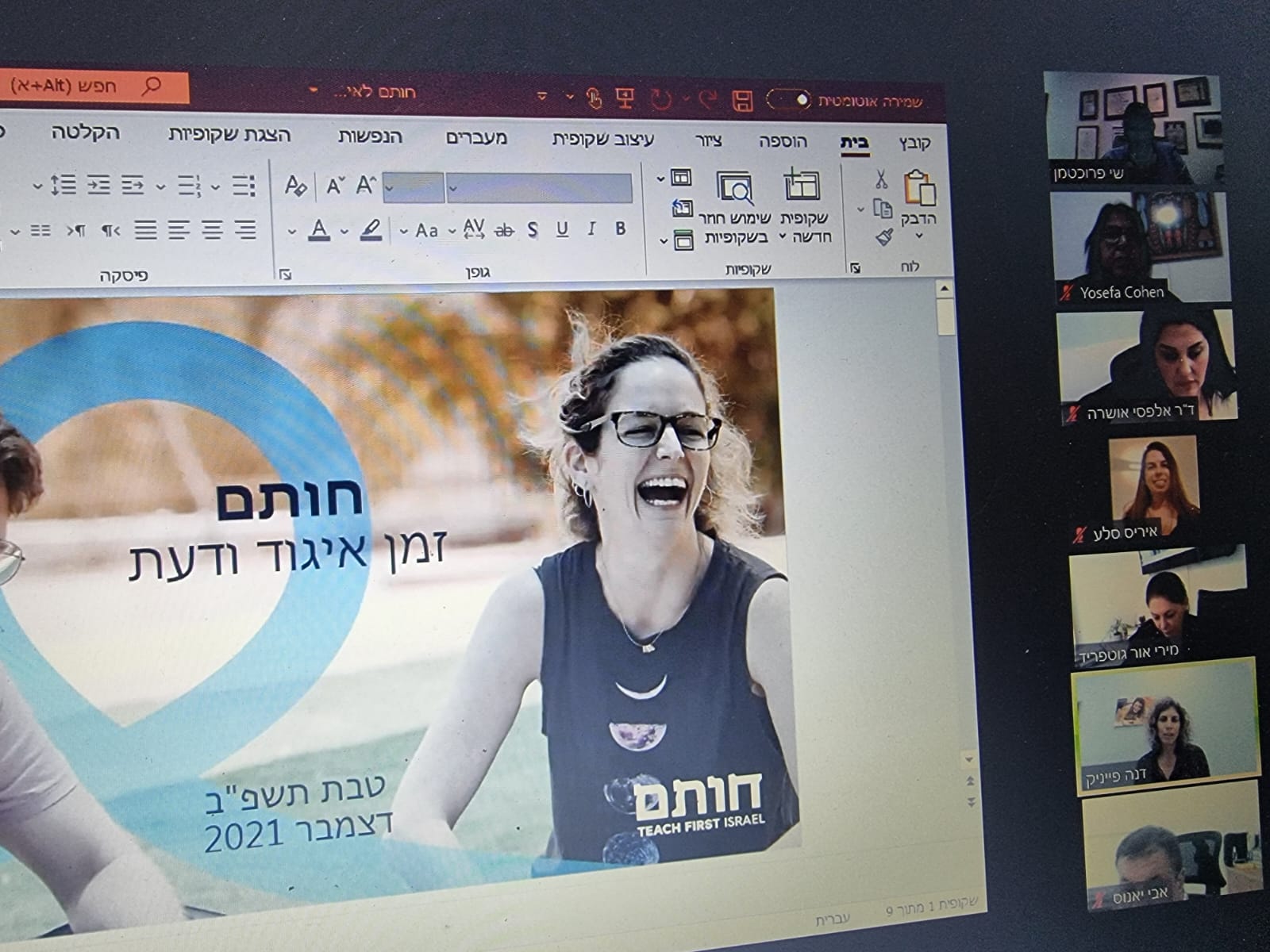Open the Draw (ציור) tab

tap(708, 141)
